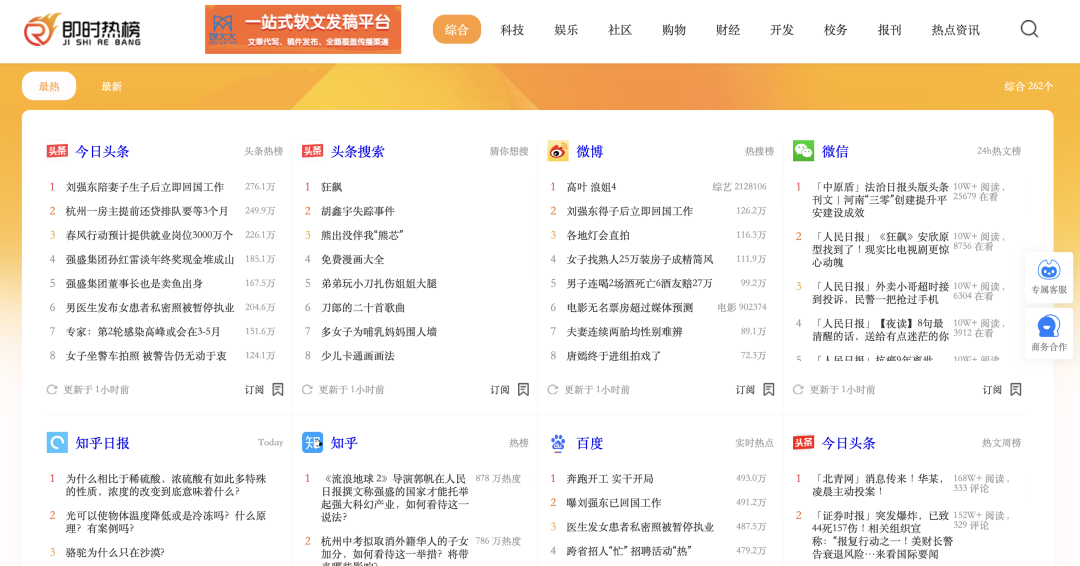Refresh the 今日头条 头条热榜 list

coord(52,390)
